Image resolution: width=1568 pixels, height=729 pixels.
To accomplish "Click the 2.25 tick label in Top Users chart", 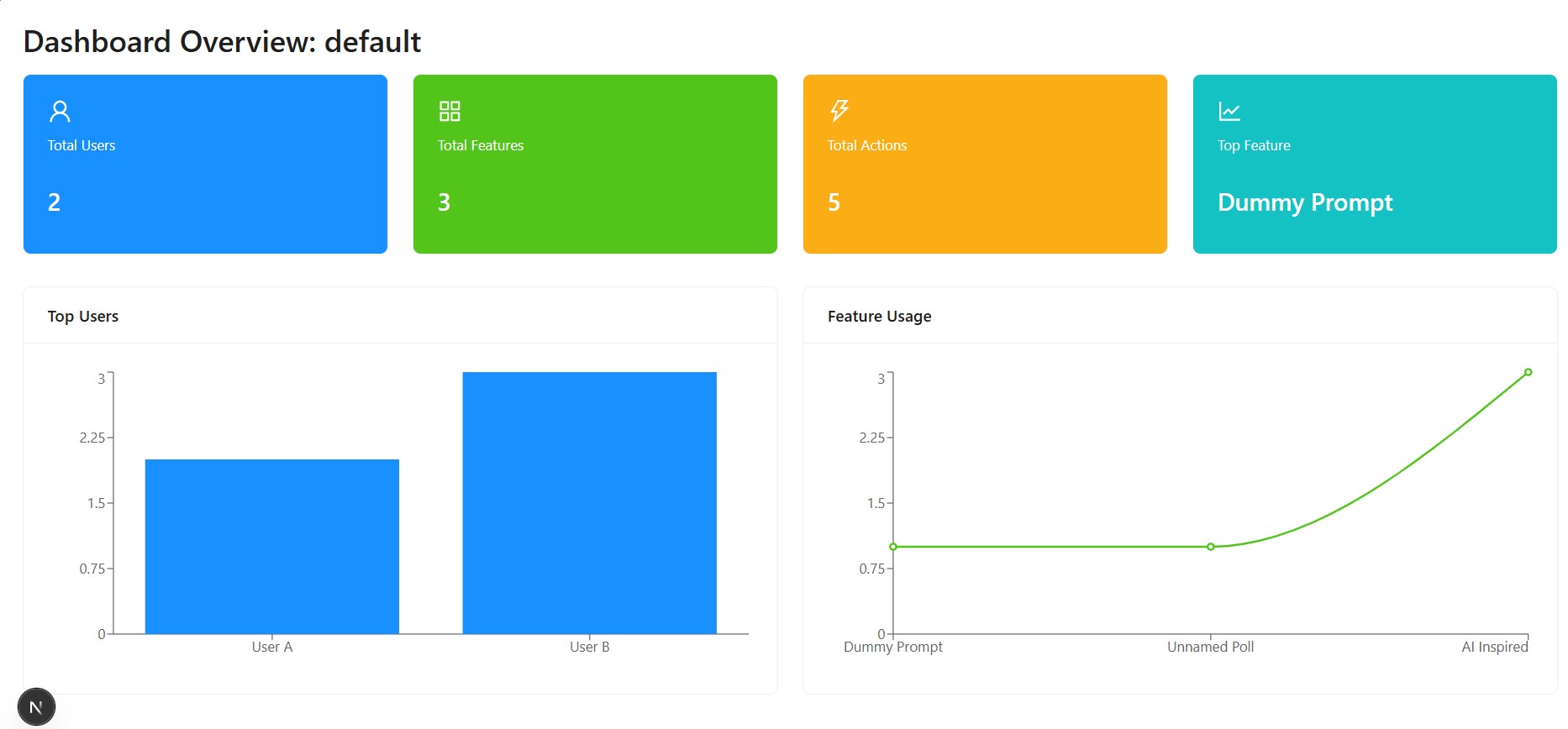I will [92, 438].
